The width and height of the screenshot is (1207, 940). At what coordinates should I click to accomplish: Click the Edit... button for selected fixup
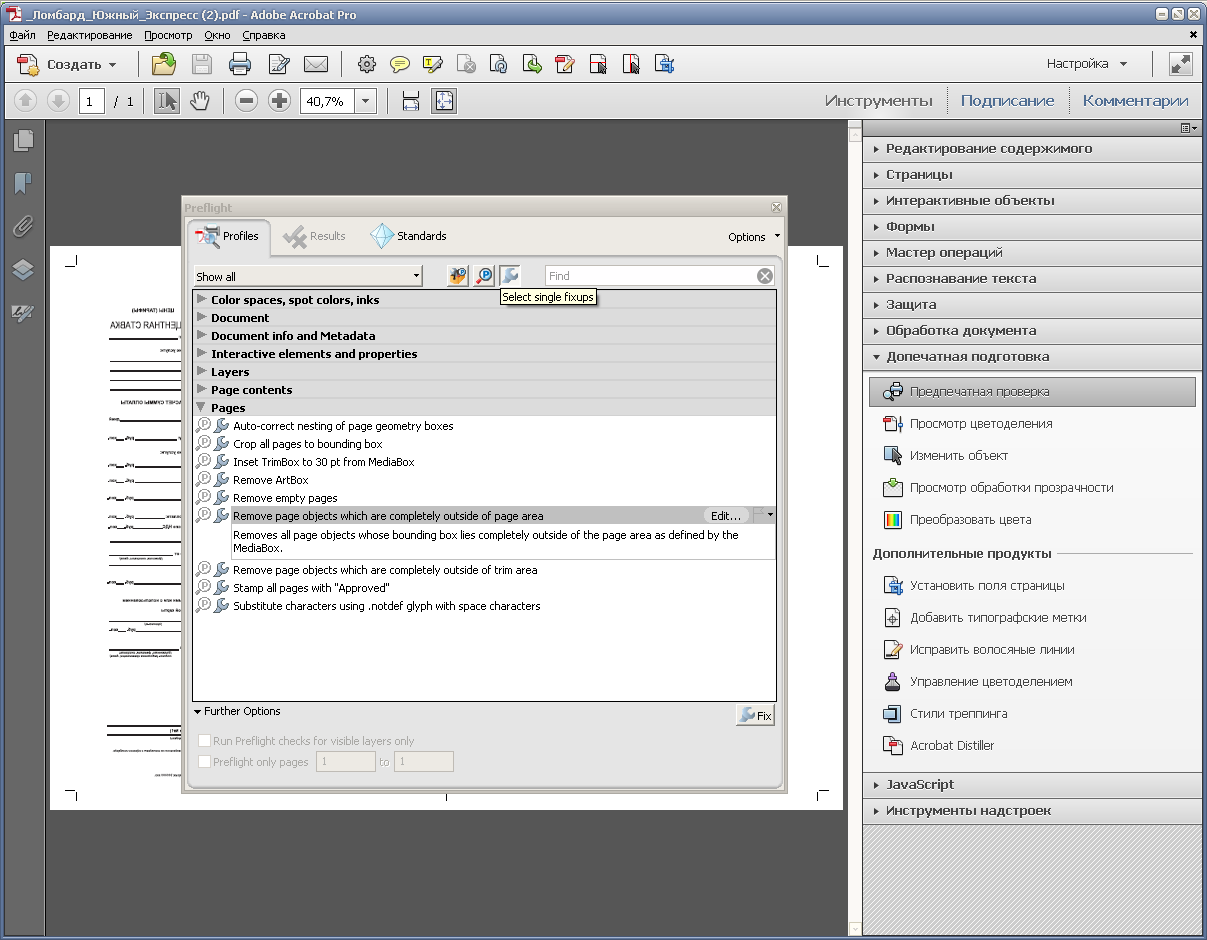(x=726, y=516)
